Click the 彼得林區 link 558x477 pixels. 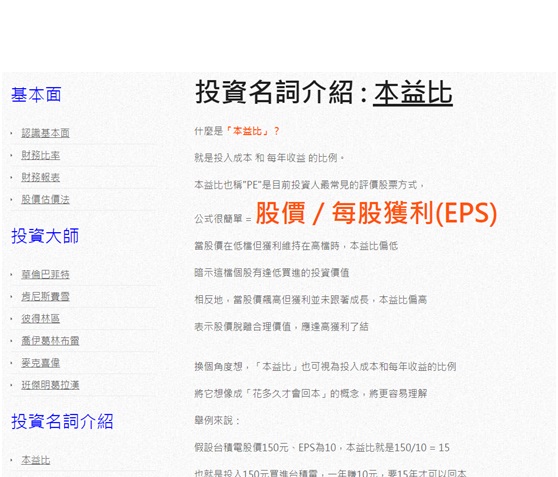click(x=41, y=319)
